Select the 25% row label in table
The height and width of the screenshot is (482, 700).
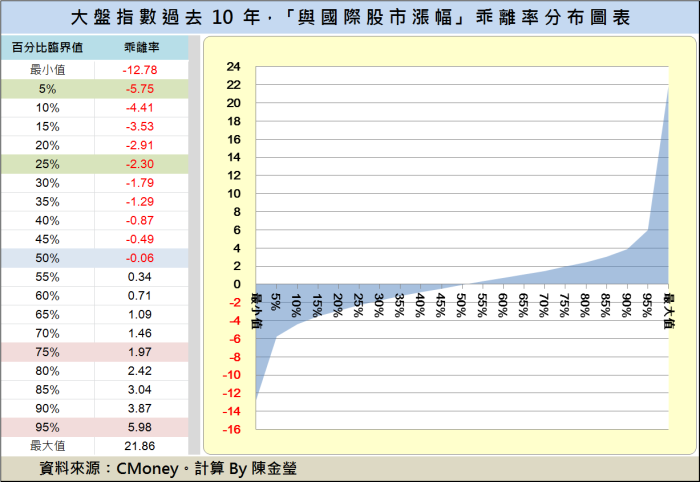tap(47, 164)
